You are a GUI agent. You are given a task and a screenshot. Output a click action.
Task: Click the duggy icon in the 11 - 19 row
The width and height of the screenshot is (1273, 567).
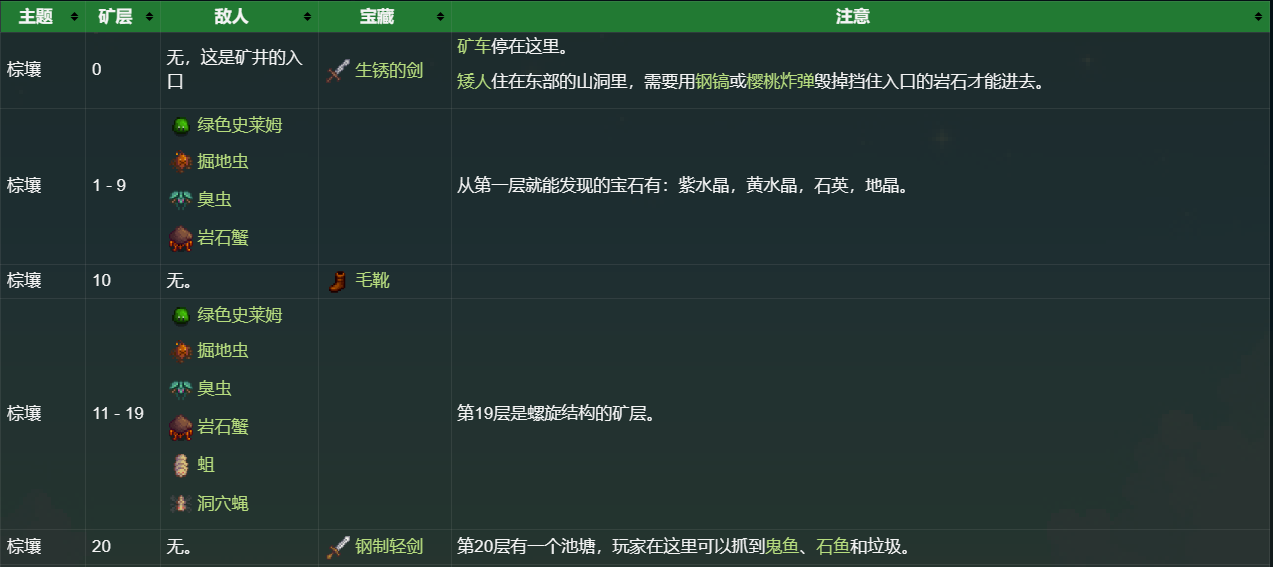pos(181,351)
